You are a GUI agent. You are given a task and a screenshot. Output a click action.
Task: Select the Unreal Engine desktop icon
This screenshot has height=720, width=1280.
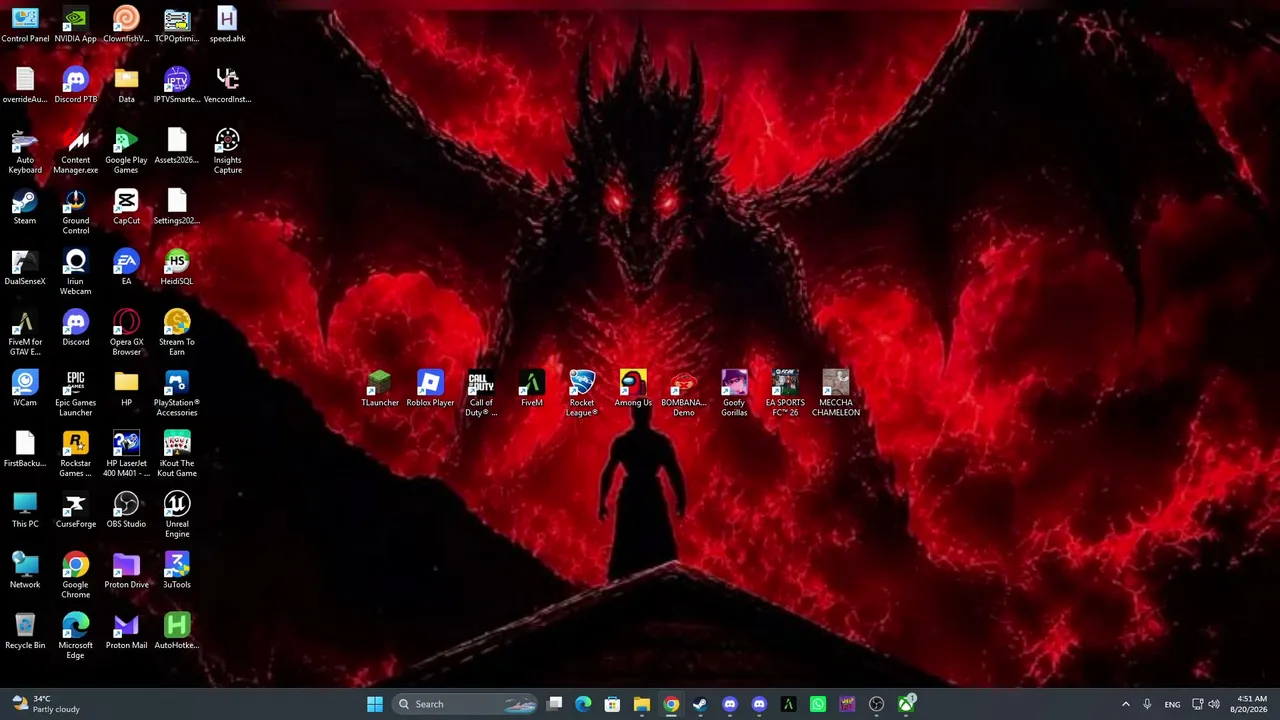(x=177, y=516)
